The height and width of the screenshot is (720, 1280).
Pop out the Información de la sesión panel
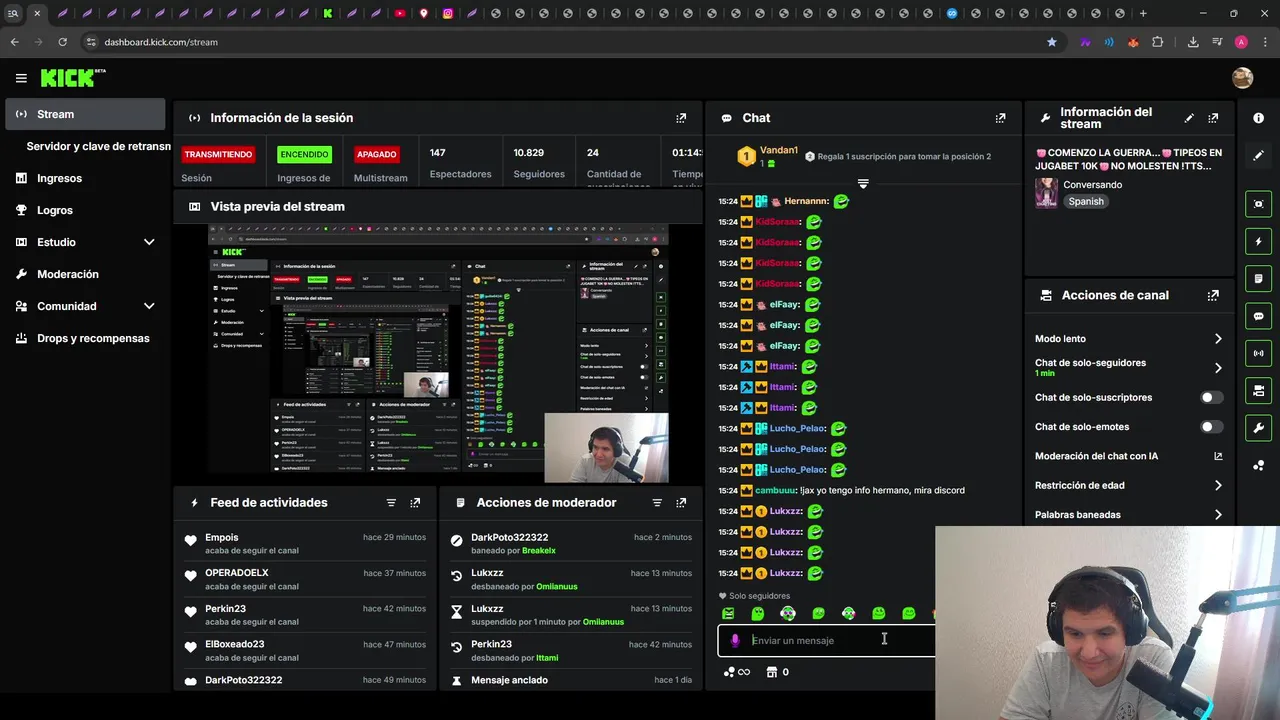pos(681,118)
